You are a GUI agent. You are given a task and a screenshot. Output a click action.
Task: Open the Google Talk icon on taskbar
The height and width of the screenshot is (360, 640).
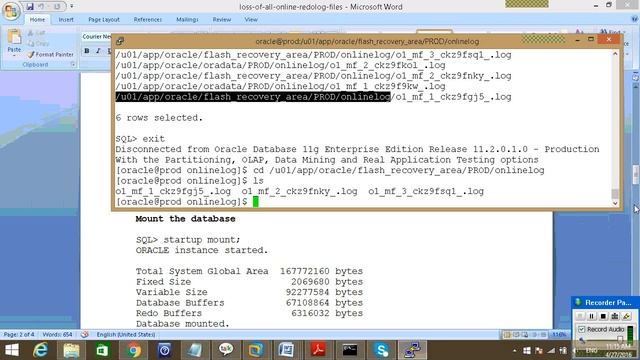coord(226,350)
